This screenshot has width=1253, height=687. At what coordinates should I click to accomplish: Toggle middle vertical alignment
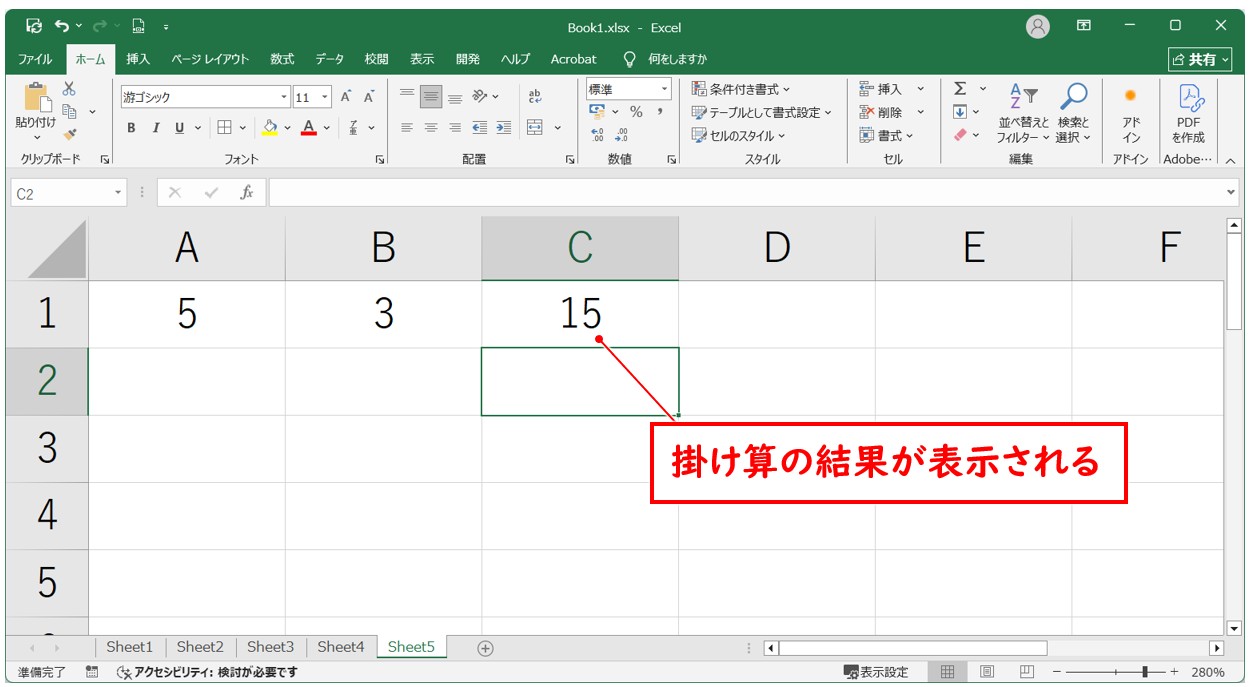tap(431, 96)
